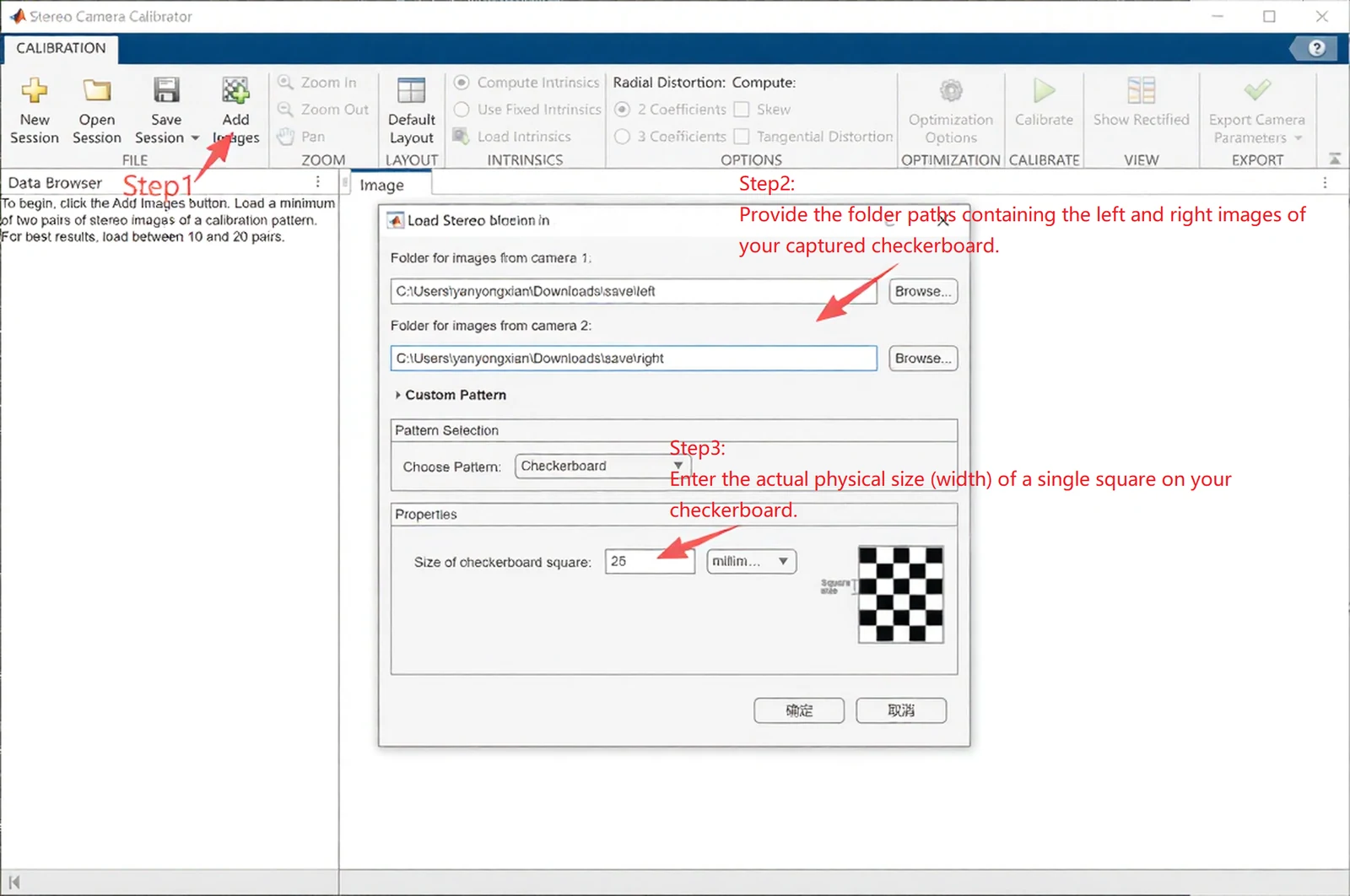Viewport: 1350px width, 896px height.
Task: Select the Zoom In tool
Action: [318, 83]
